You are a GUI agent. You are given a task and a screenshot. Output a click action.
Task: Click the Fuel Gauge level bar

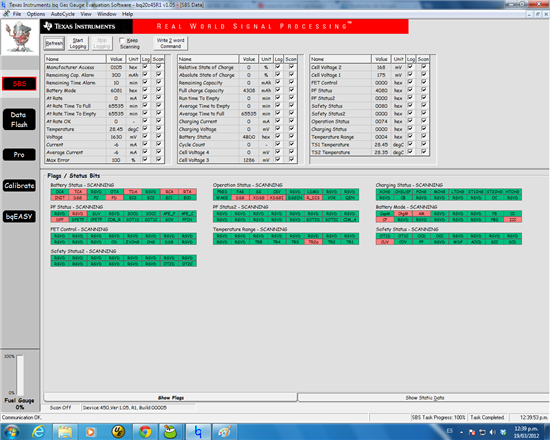pos(20,375)
